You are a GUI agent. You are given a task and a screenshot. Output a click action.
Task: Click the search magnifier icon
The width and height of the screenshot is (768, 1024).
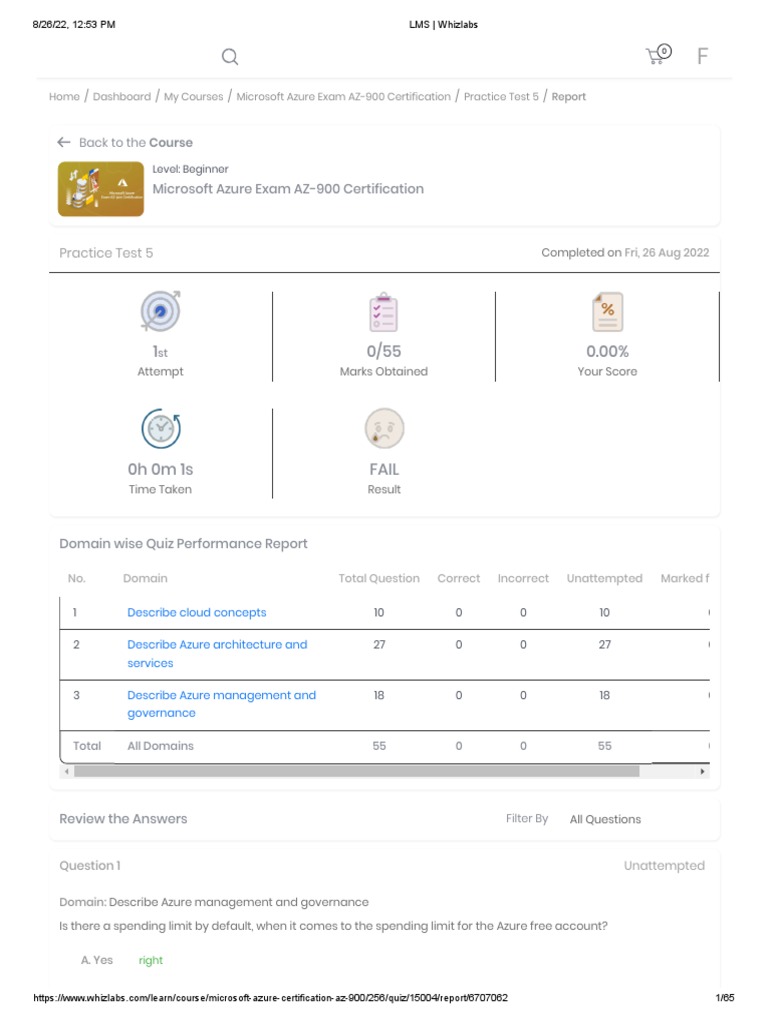click(230, 57)
